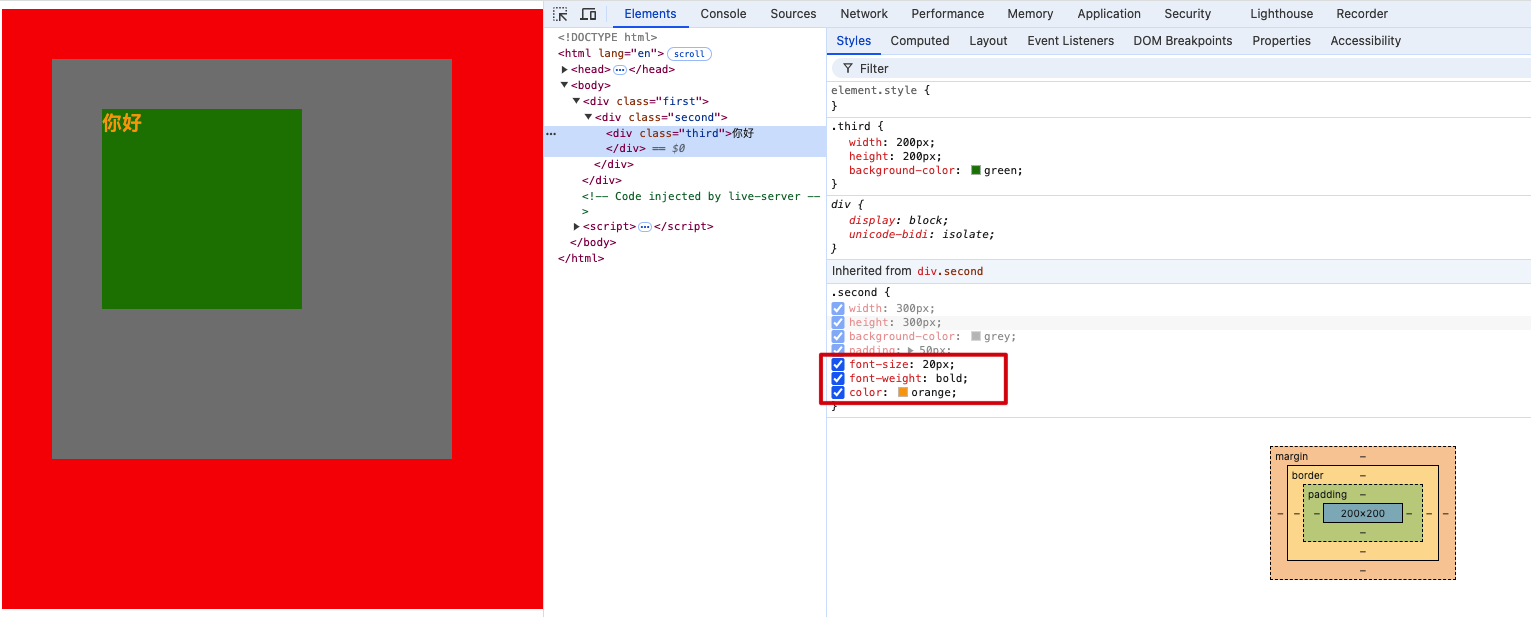Click the ellipsis badge inside head tag

619,70
